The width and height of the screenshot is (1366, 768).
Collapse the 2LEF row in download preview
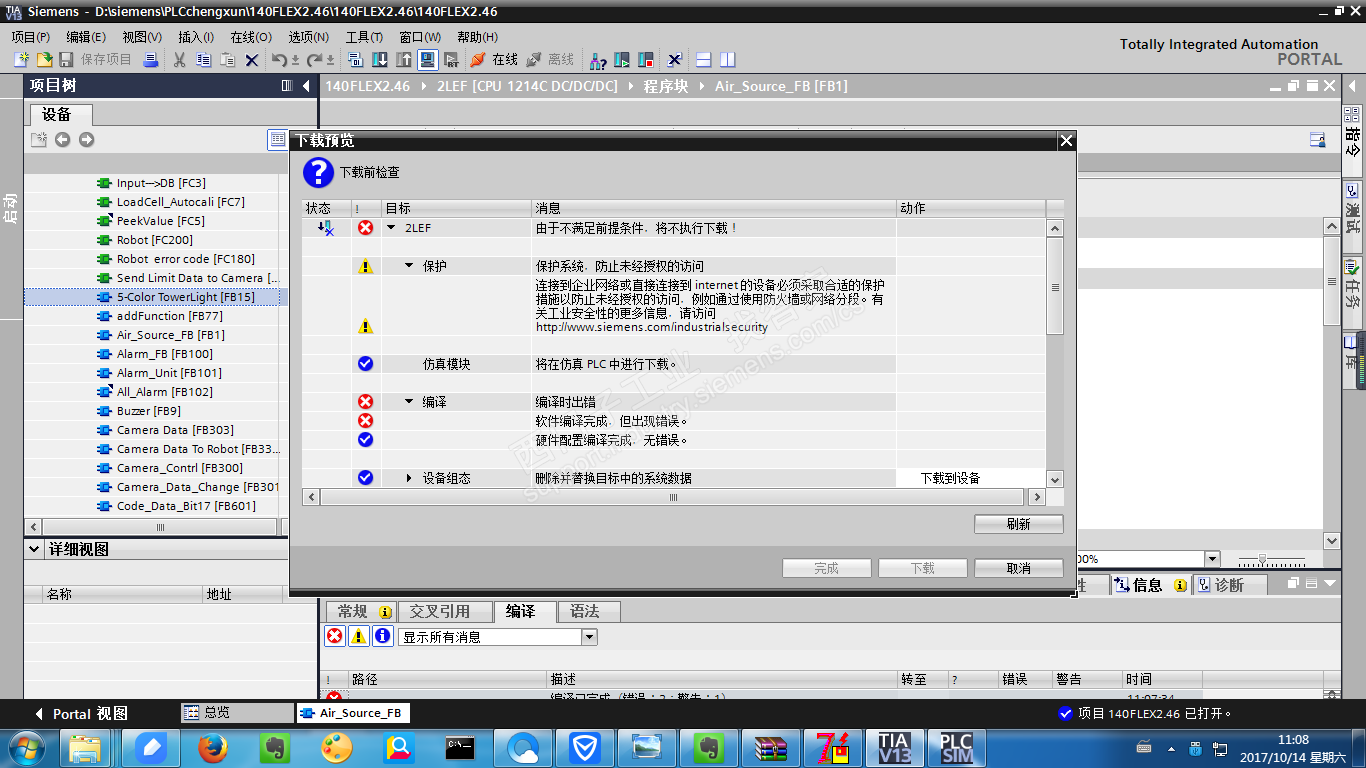click(x=391, y=228)
